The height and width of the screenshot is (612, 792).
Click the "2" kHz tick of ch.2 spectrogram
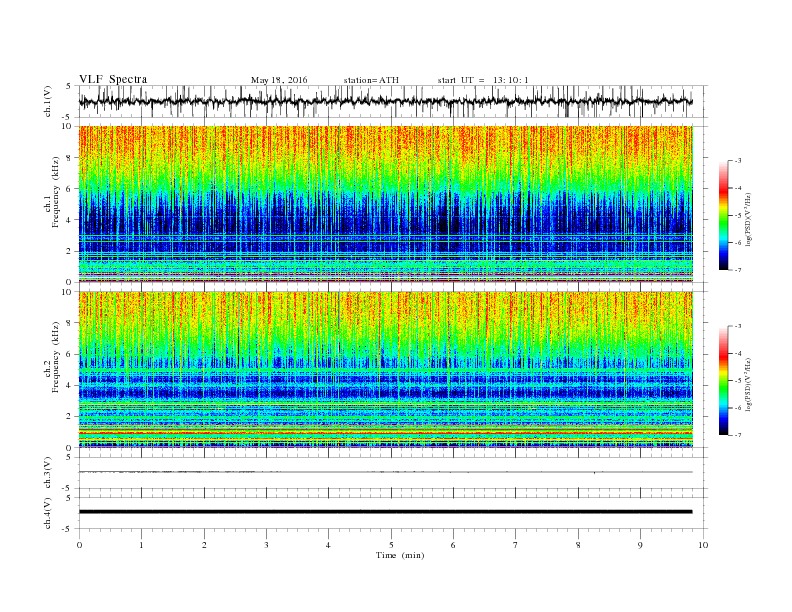tap(70, 417)
